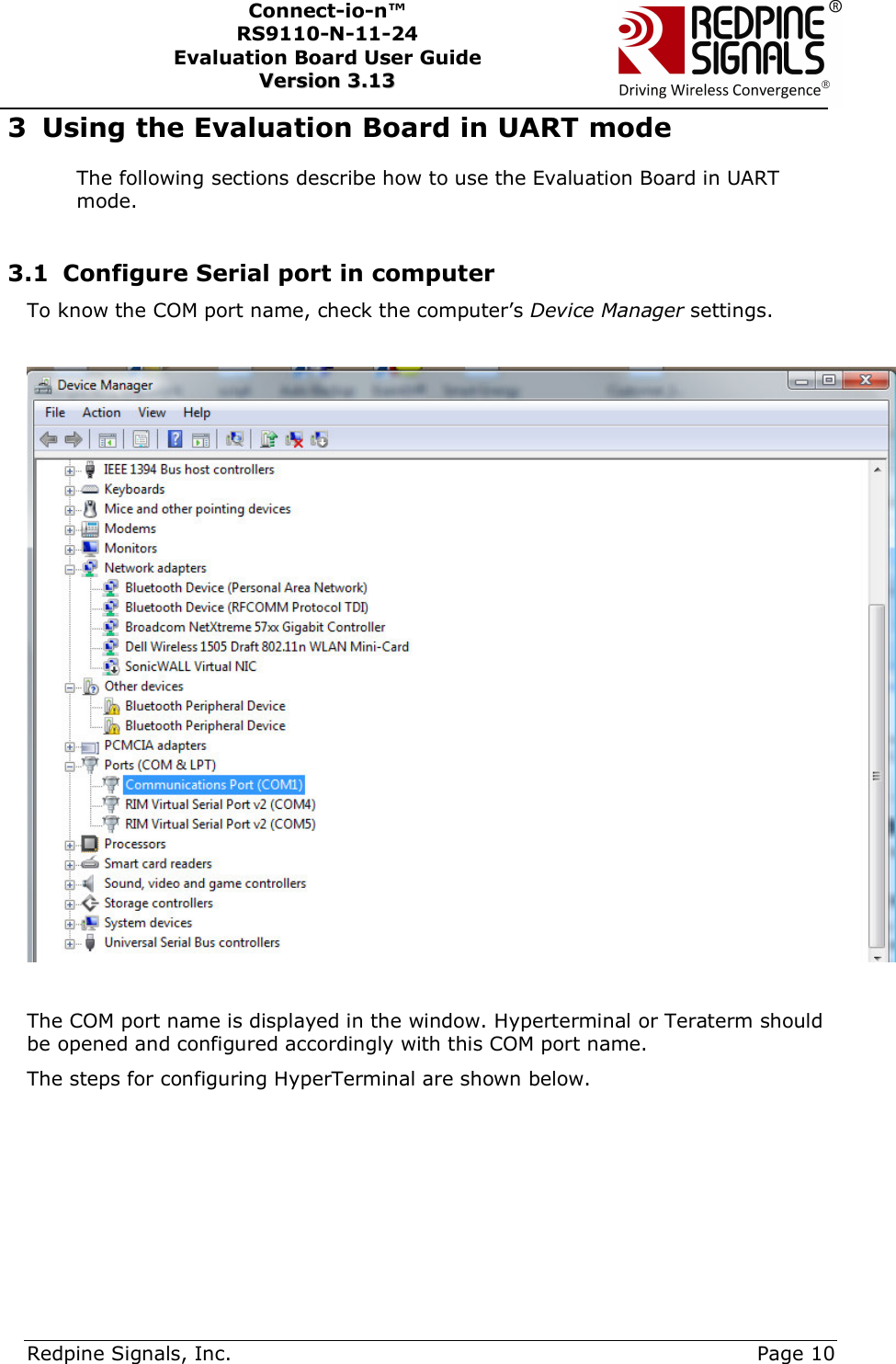Select RIM Virtual Serial Port v2 (COM4)

coord(220,804)
